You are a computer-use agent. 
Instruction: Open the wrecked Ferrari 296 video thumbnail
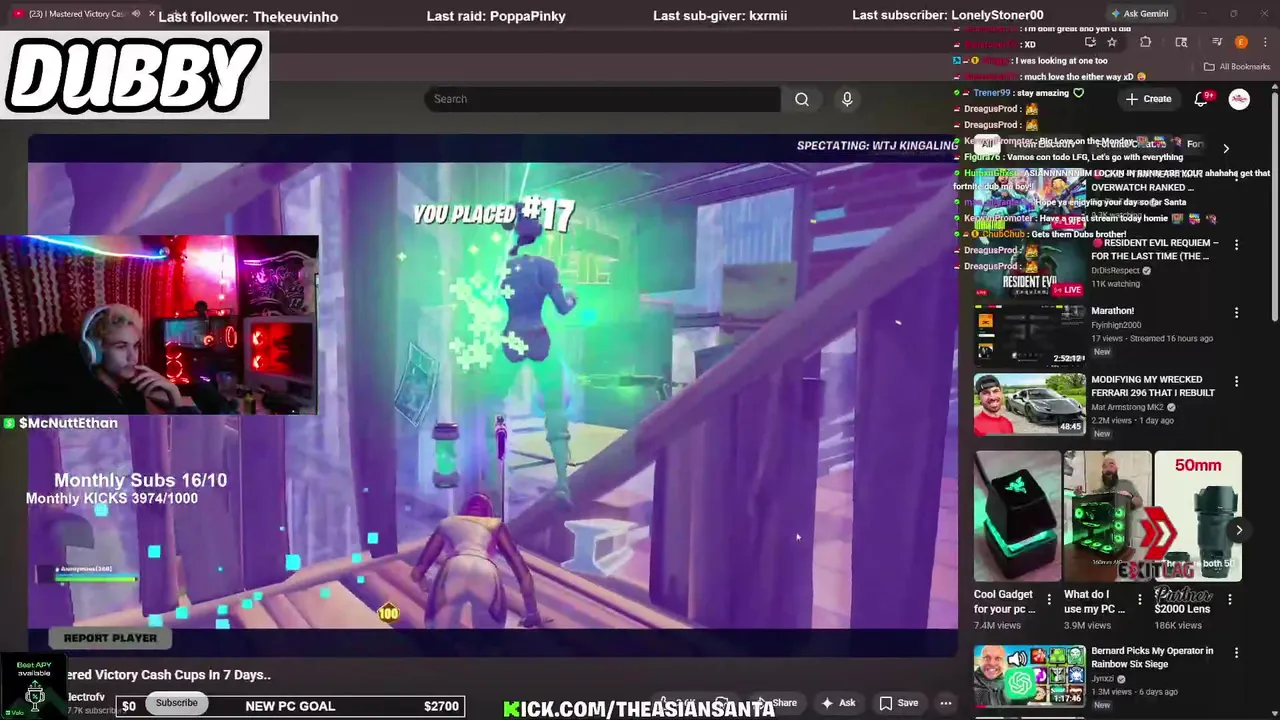tap(1029, 404)
